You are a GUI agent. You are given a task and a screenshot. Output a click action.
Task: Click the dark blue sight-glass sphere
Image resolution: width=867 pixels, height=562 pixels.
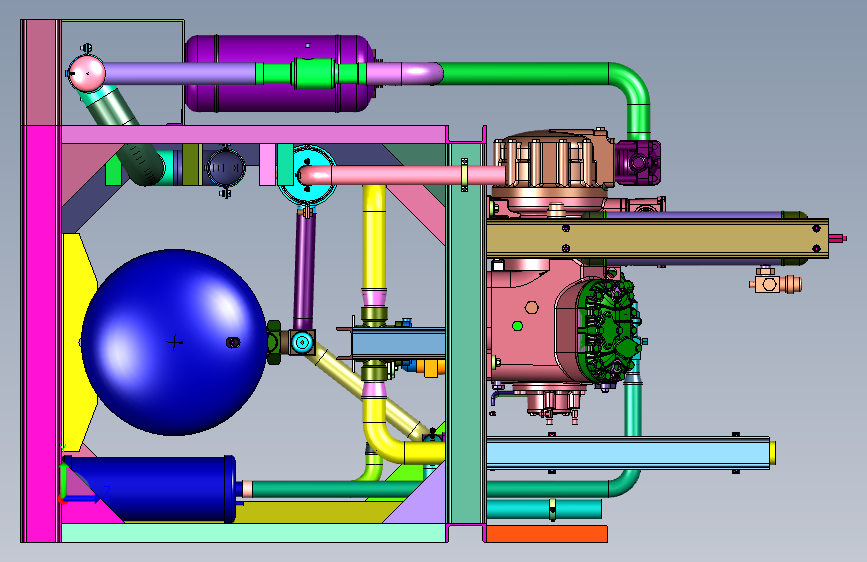[226, 166]
